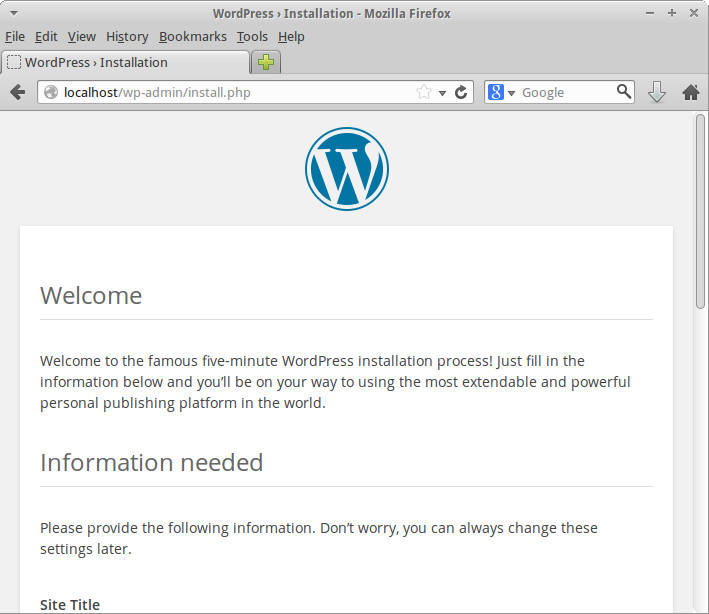Click the Information needed heading
The height and width of the screenshot is (614, 709).
point(151,463)
